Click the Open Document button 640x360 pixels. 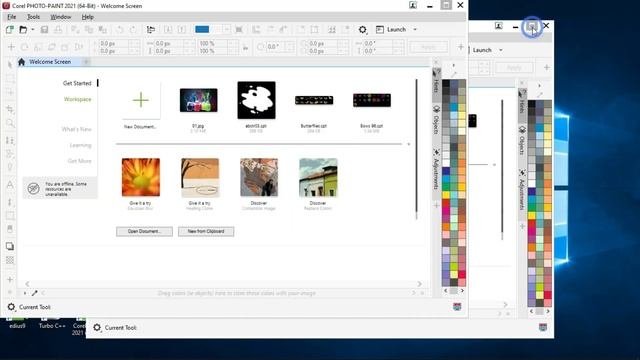pyautogui.click(x=144, y=231)
